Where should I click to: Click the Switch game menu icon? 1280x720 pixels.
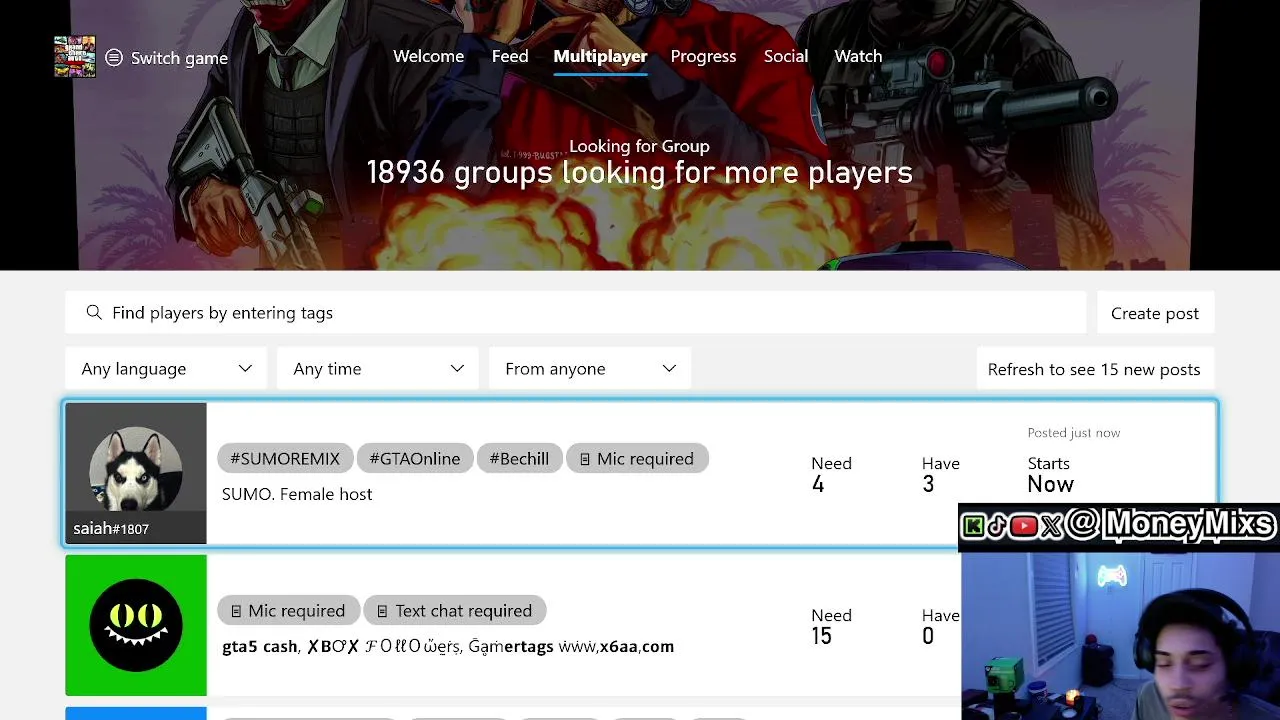114,58
